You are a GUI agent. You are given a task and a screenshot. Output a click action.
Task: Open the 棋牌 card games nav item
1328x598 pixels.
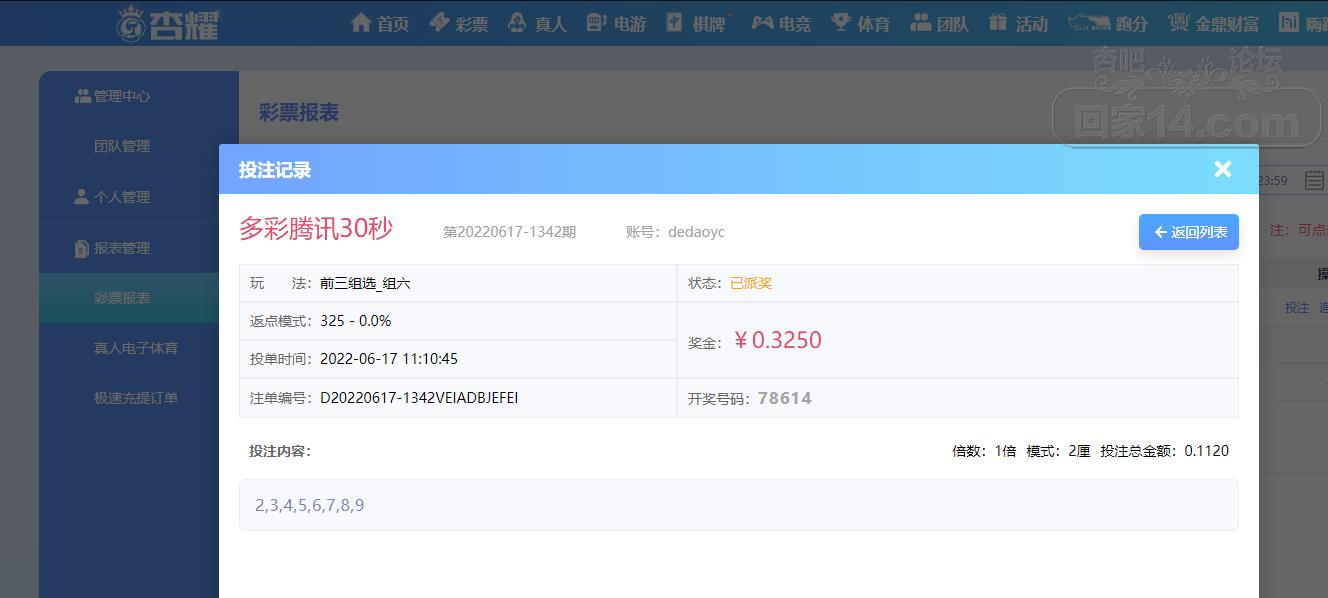pyautogui.click(x=696, y=23)
